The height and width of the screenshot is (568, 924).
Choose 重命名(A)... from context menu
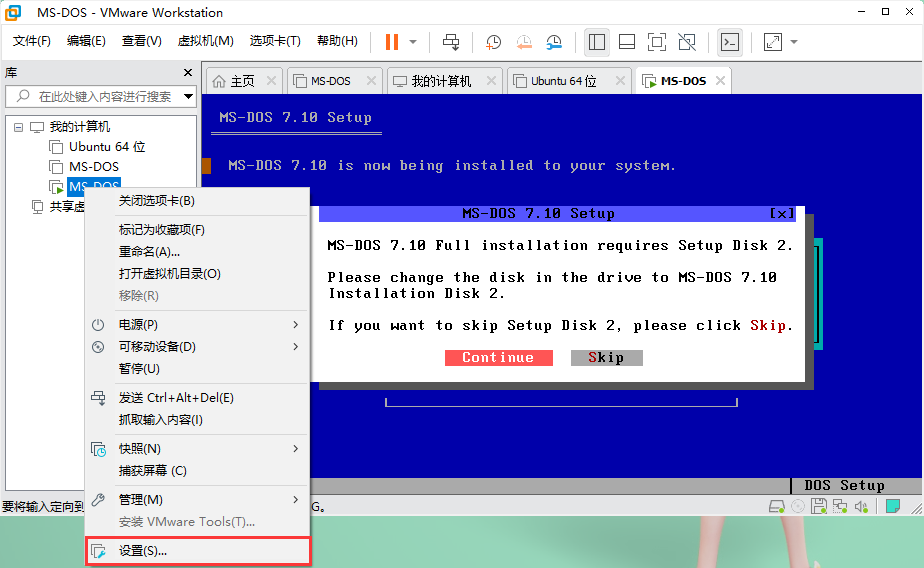[197, 252]
